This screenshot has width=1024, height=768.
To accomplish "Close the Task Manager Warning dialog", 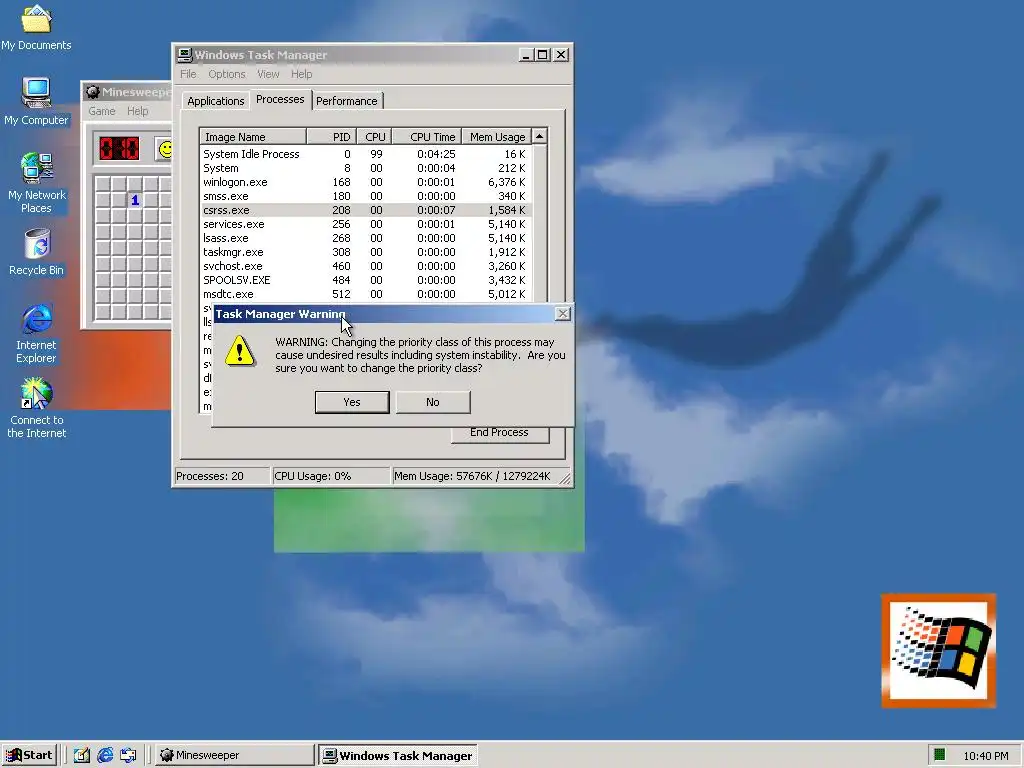I will [x=562, y=314].
